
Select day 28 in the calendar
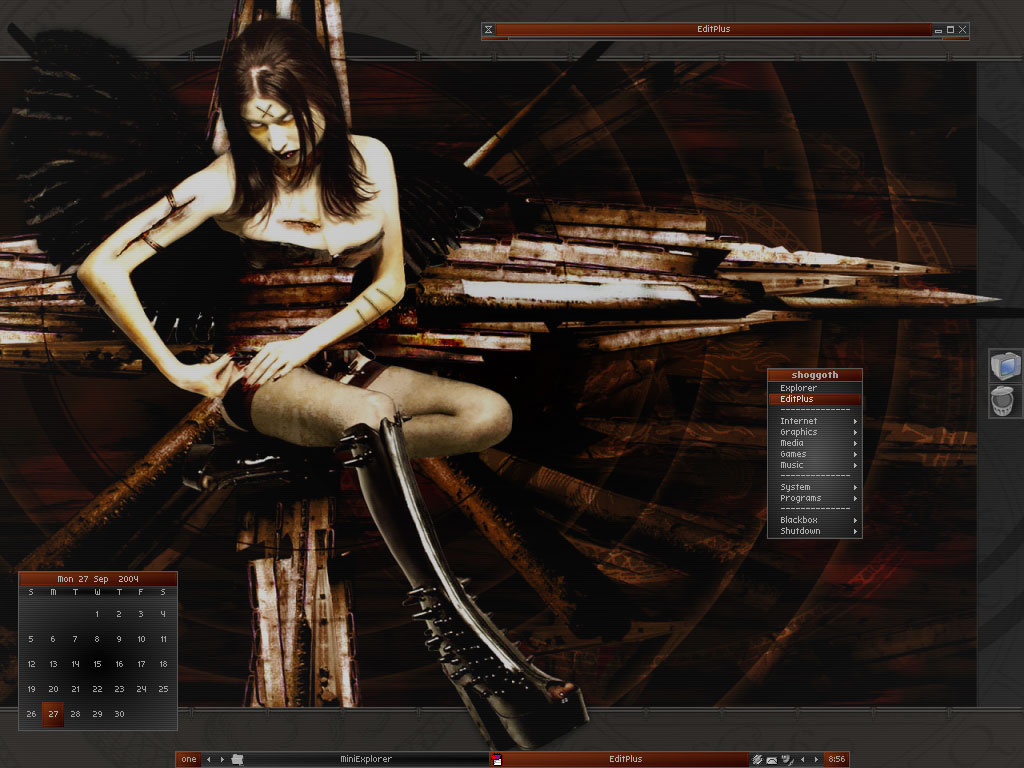click(75, 714)
